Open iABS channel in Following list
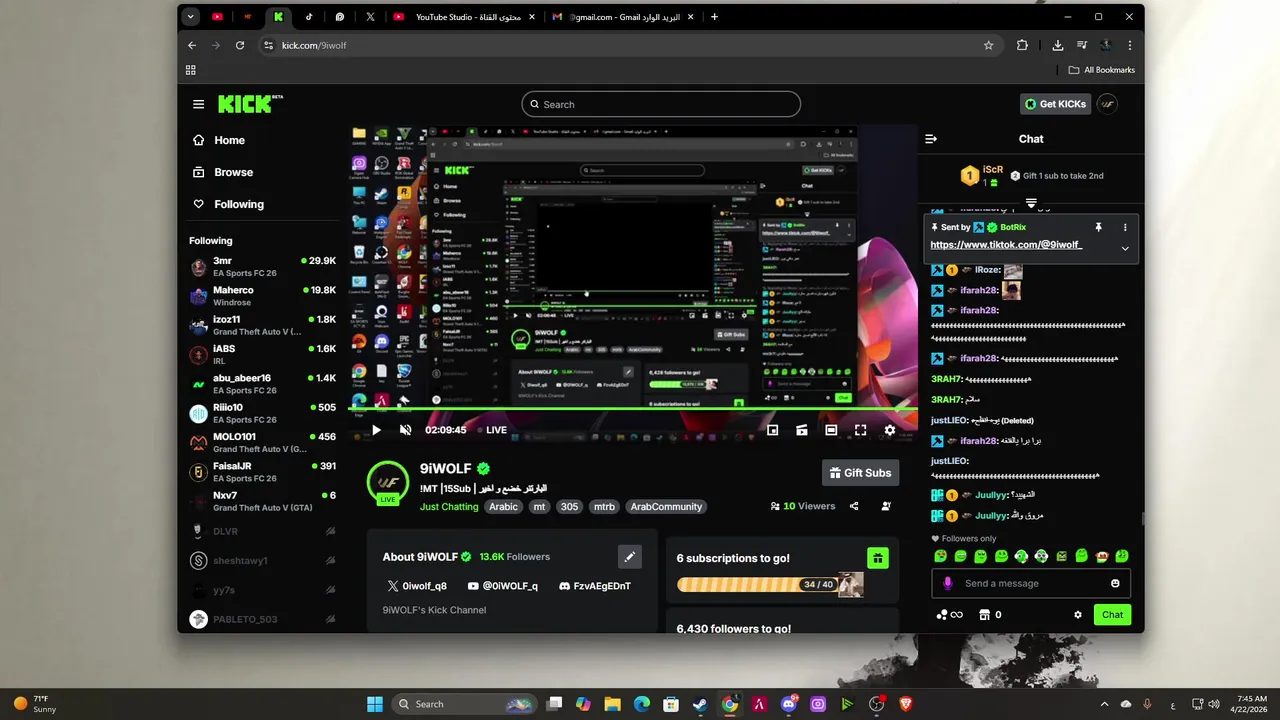The height and width of the screenshot is (720, 1280). (263, 355)
